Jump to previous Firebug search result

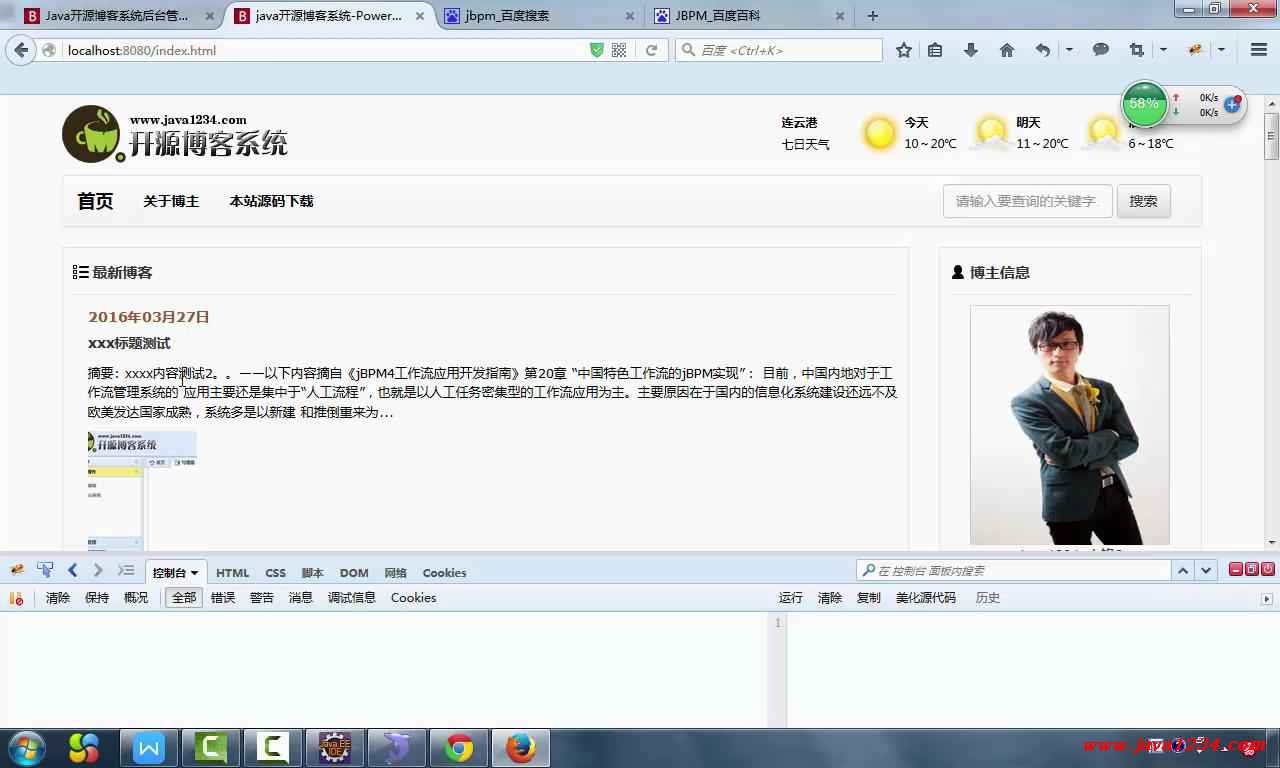tap(1183, 570)
